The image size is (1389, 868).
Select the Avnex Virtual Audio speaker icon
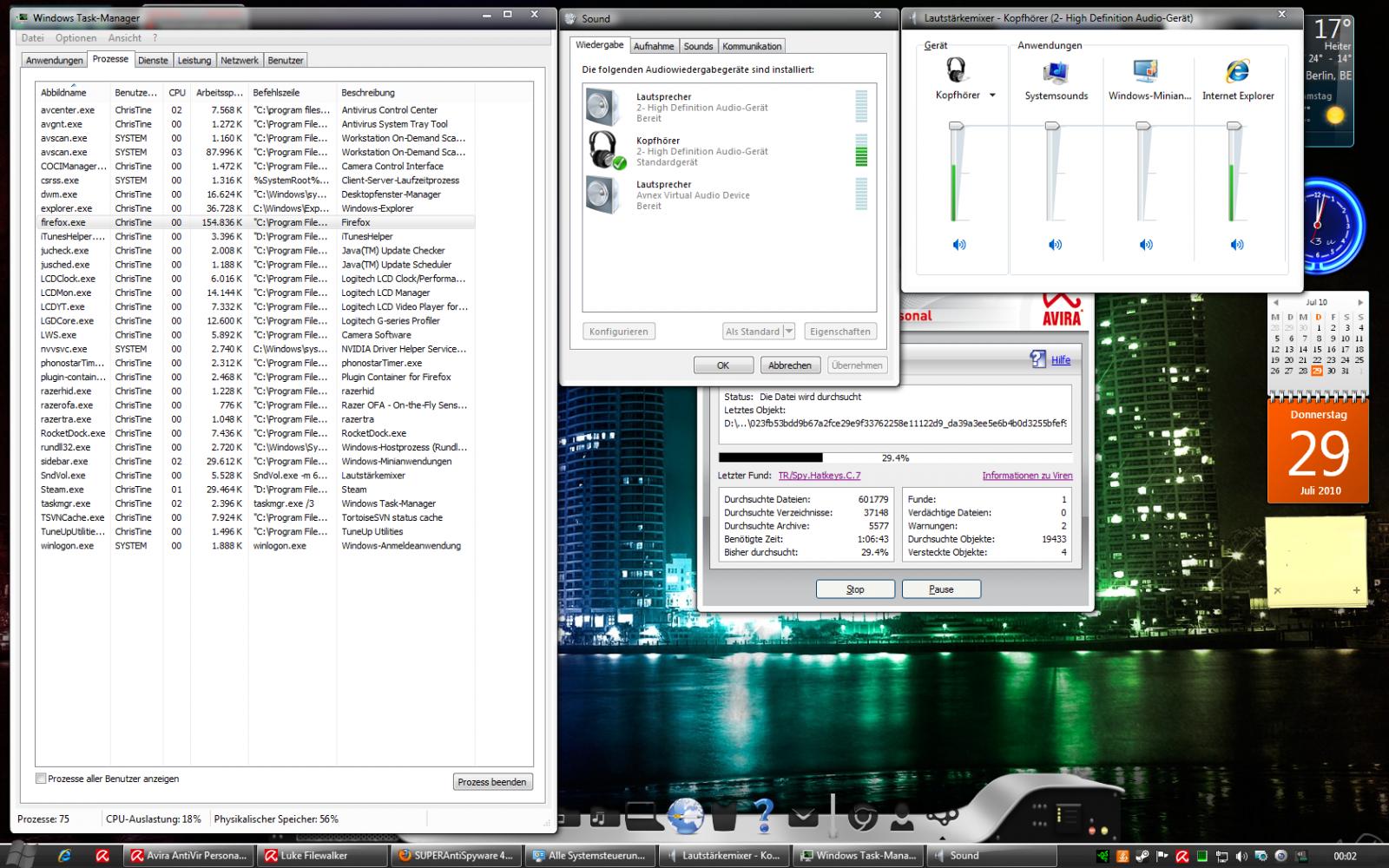pyautogui.click(x=602, y=194)
